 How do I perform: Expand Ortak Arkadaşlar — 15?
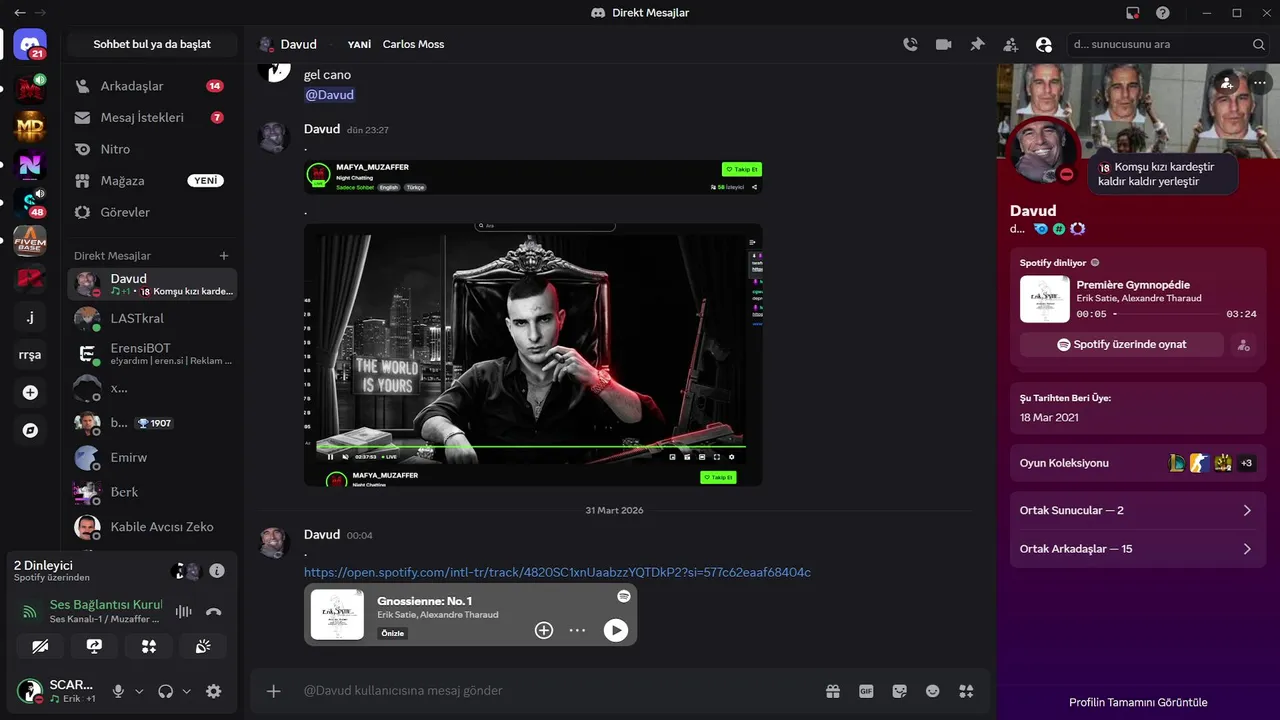pyautogui.click(x=1138, y=549)
